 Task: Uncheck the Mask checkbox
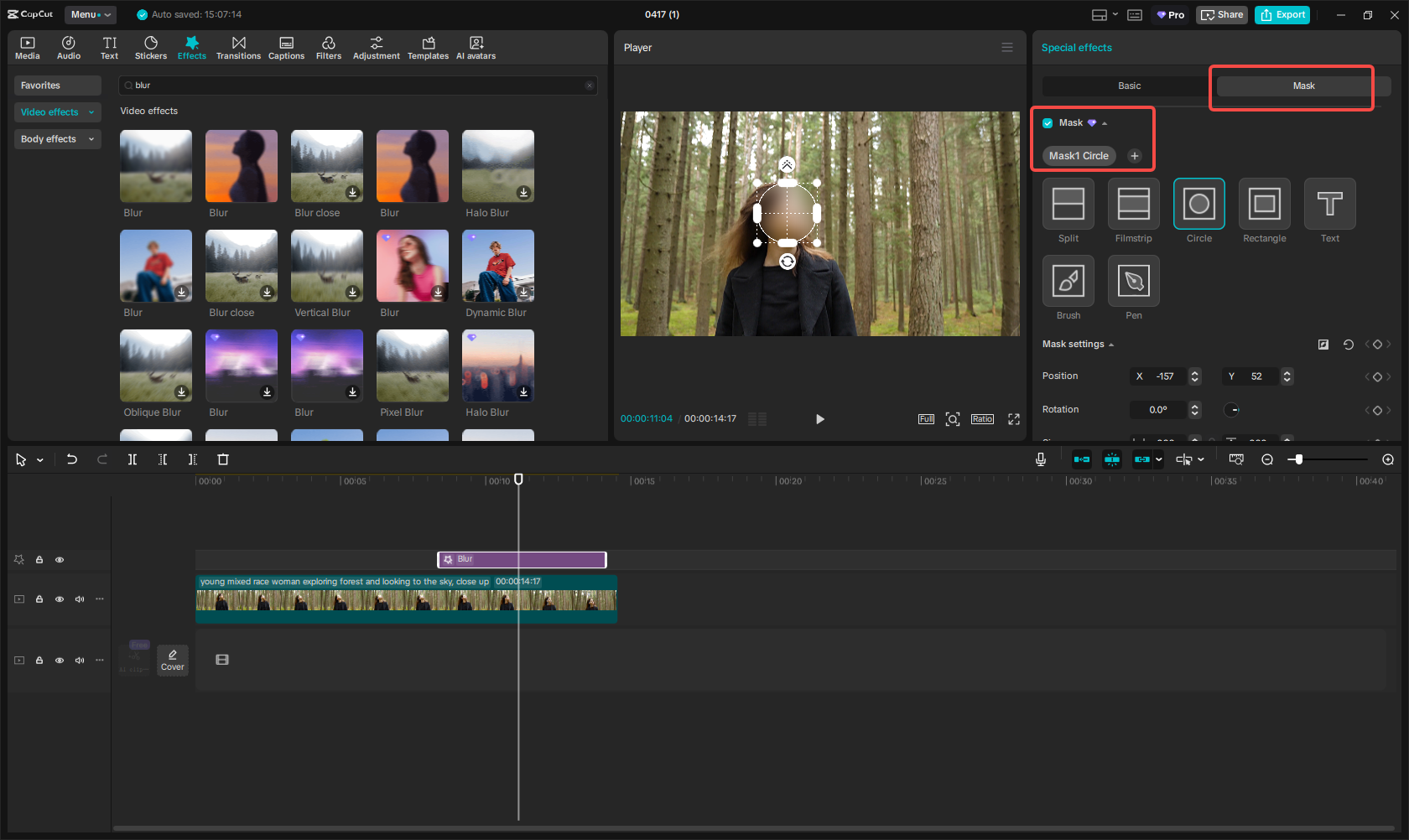point(1048,123)
